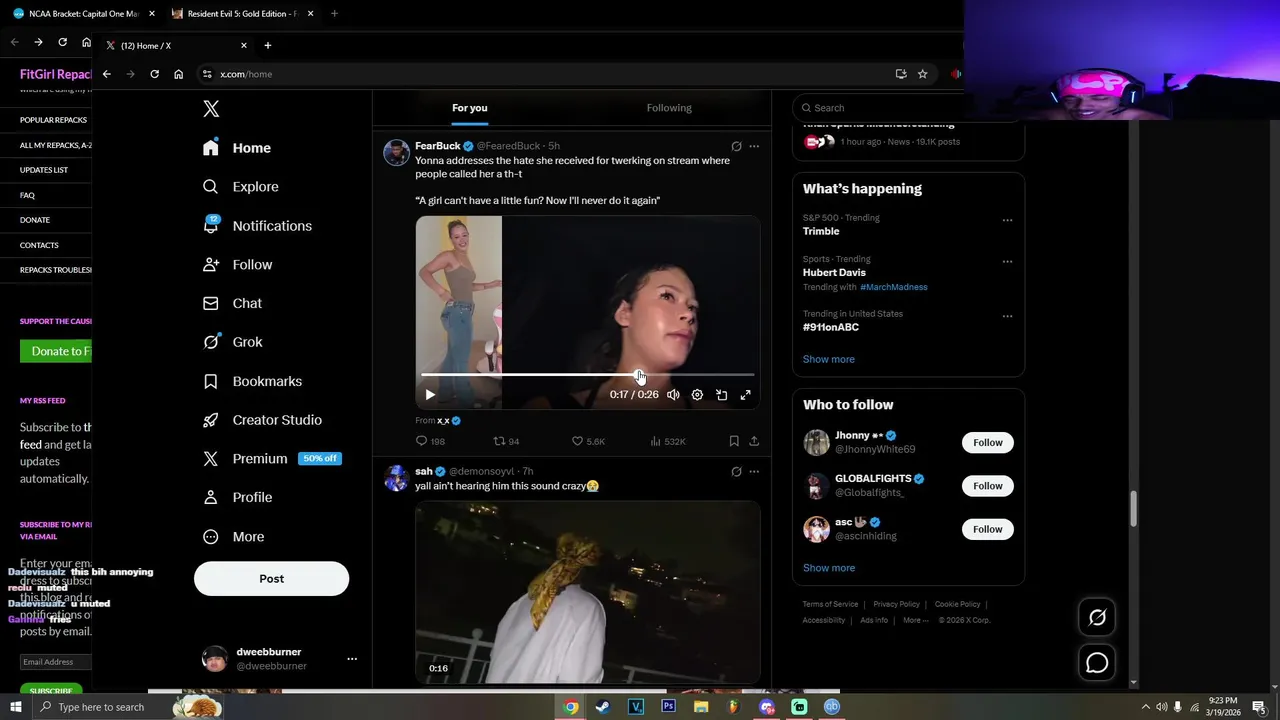
Task: Switch to the Following tab
Action: [669, 108]
